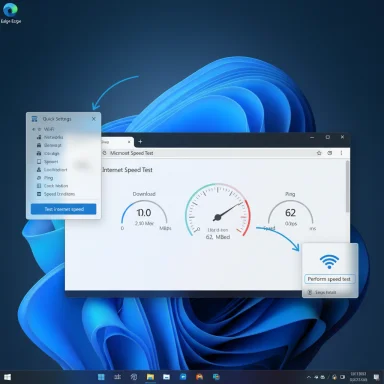
Task: Open the browser collections icon
Action: pos(330,153)
